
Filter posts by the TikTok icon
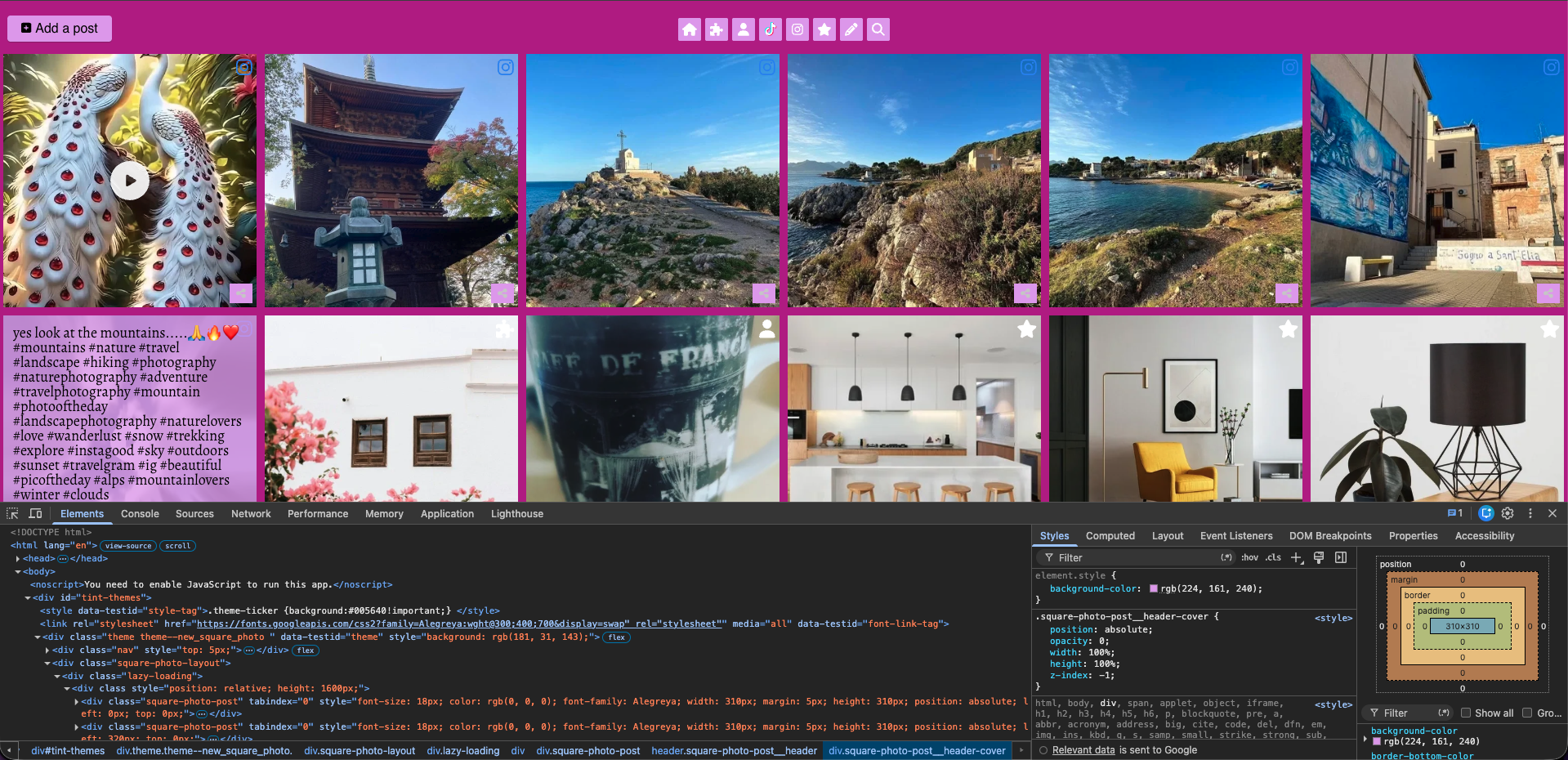coord(771,29)
